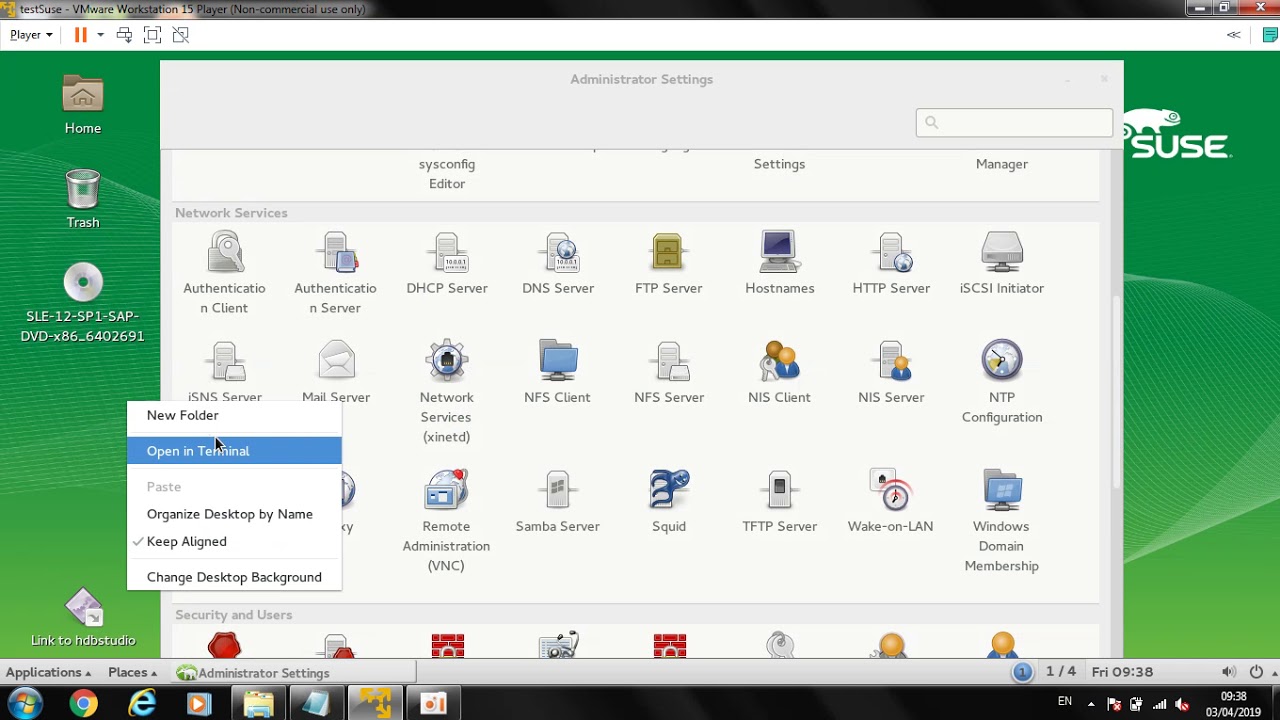Open the GNOME volume indicator
Image resolution: width=1280 pixels, height=720 pixels.
click(1229, 672)
